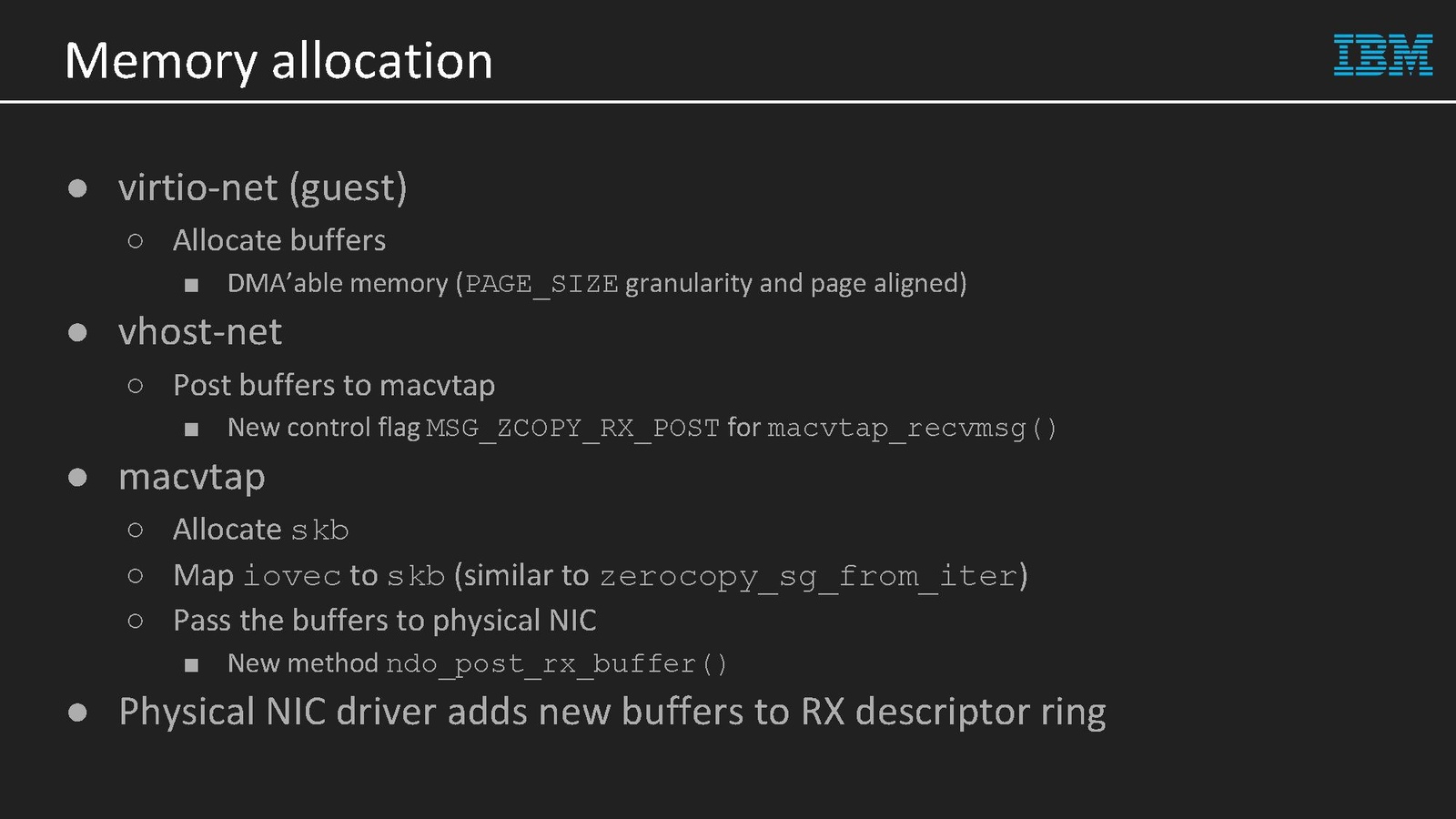
Task: Click the bullet beside Physical NIC driver line
Action: tap(77, 713)
